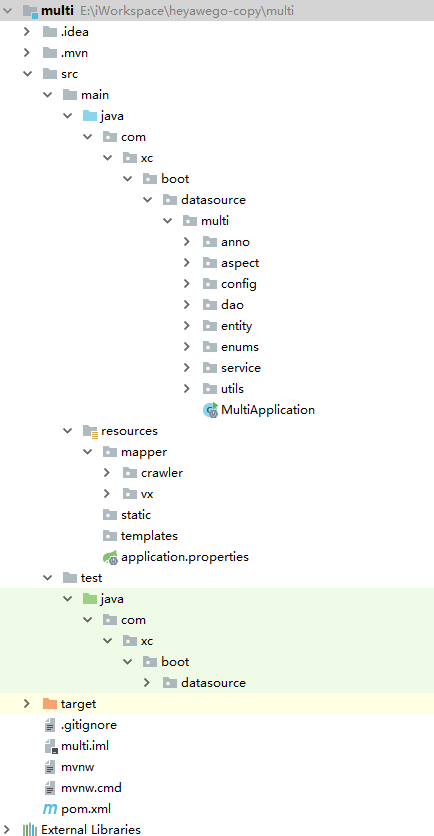The height and width of the screenshot is (836, 434).
Task: Collapse the multi project root node
Action: click(8, 11)
